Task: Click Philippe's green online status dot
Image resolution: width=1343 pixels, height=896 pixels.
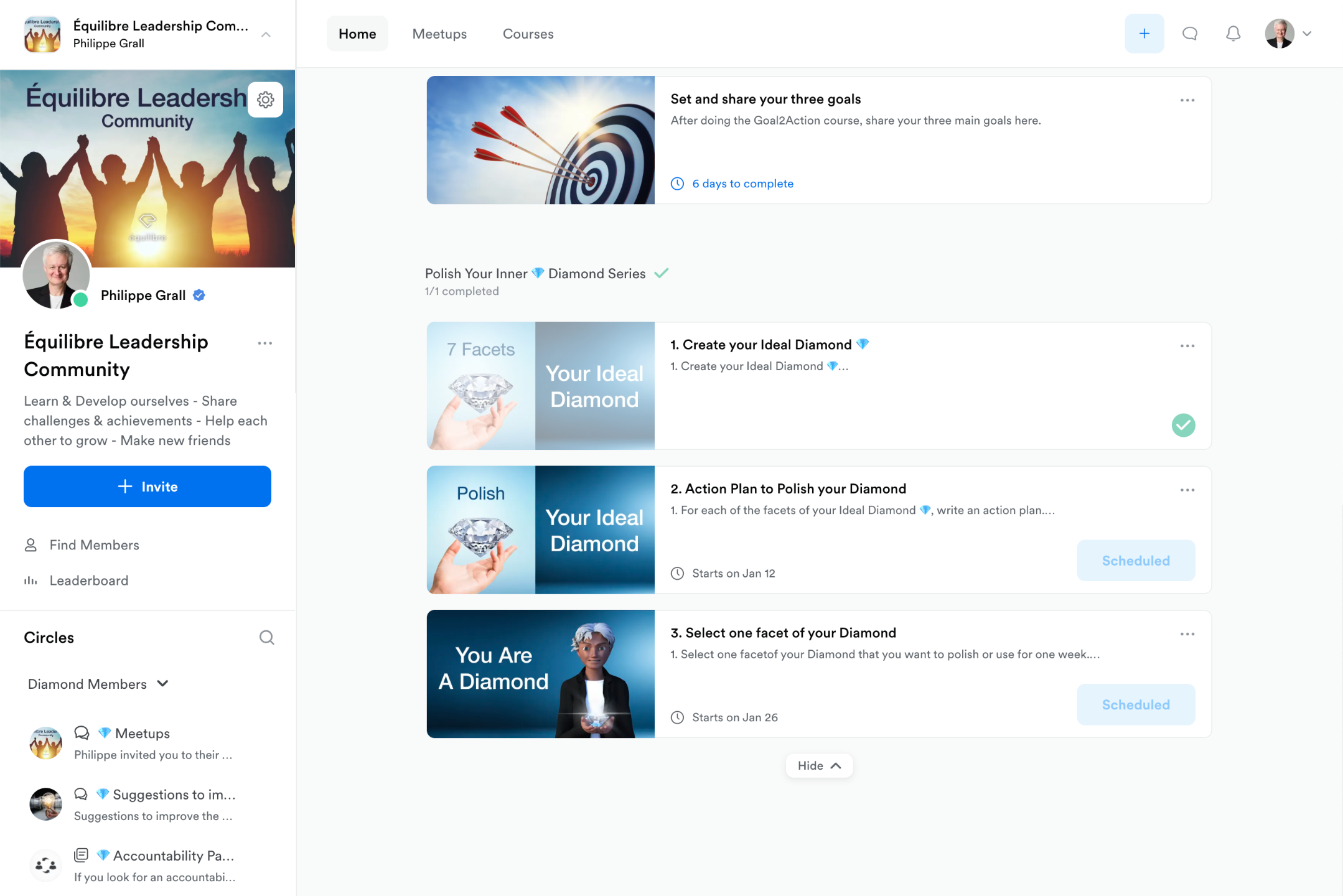Action: point(81,300)
